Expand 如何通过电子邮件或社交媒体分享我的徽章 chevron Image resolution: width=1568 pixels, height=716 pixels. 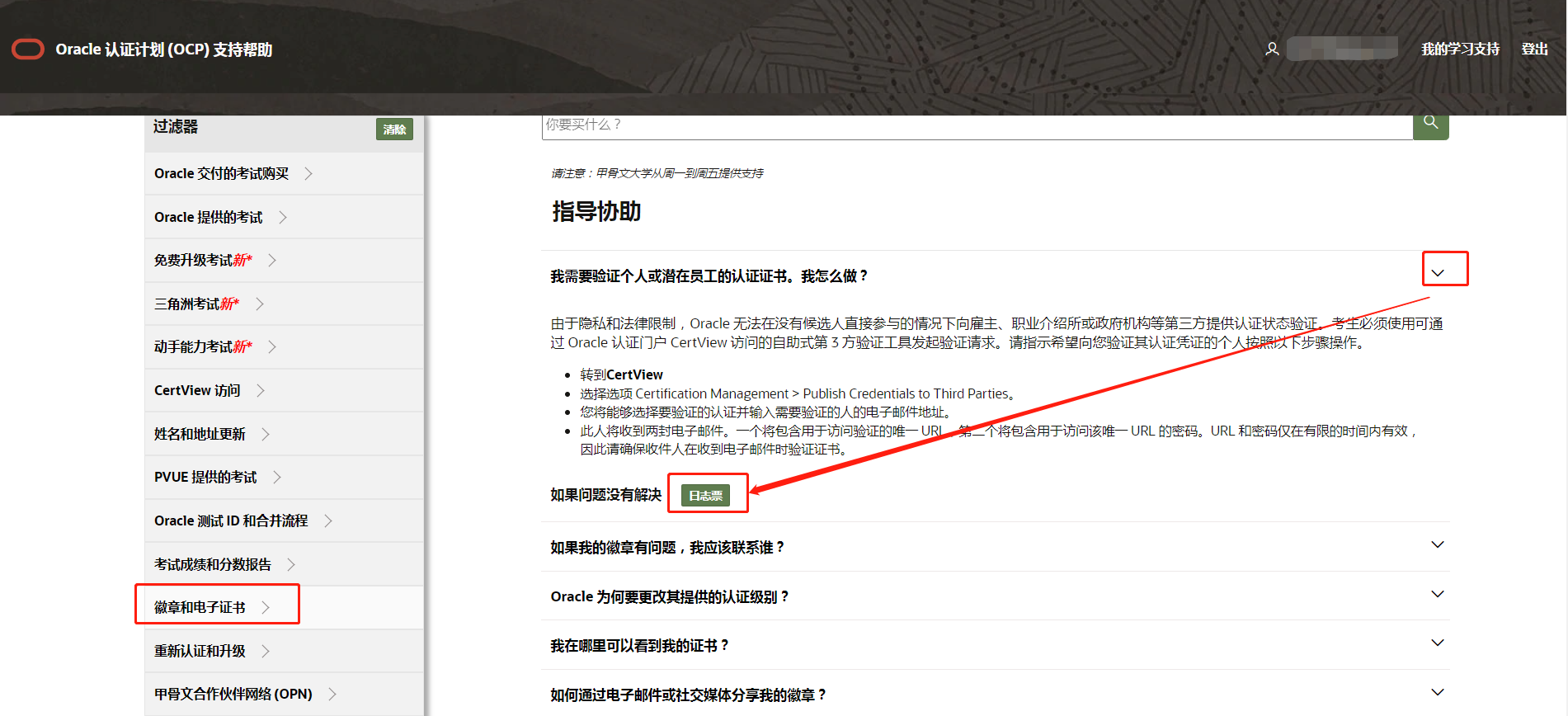1438,692
